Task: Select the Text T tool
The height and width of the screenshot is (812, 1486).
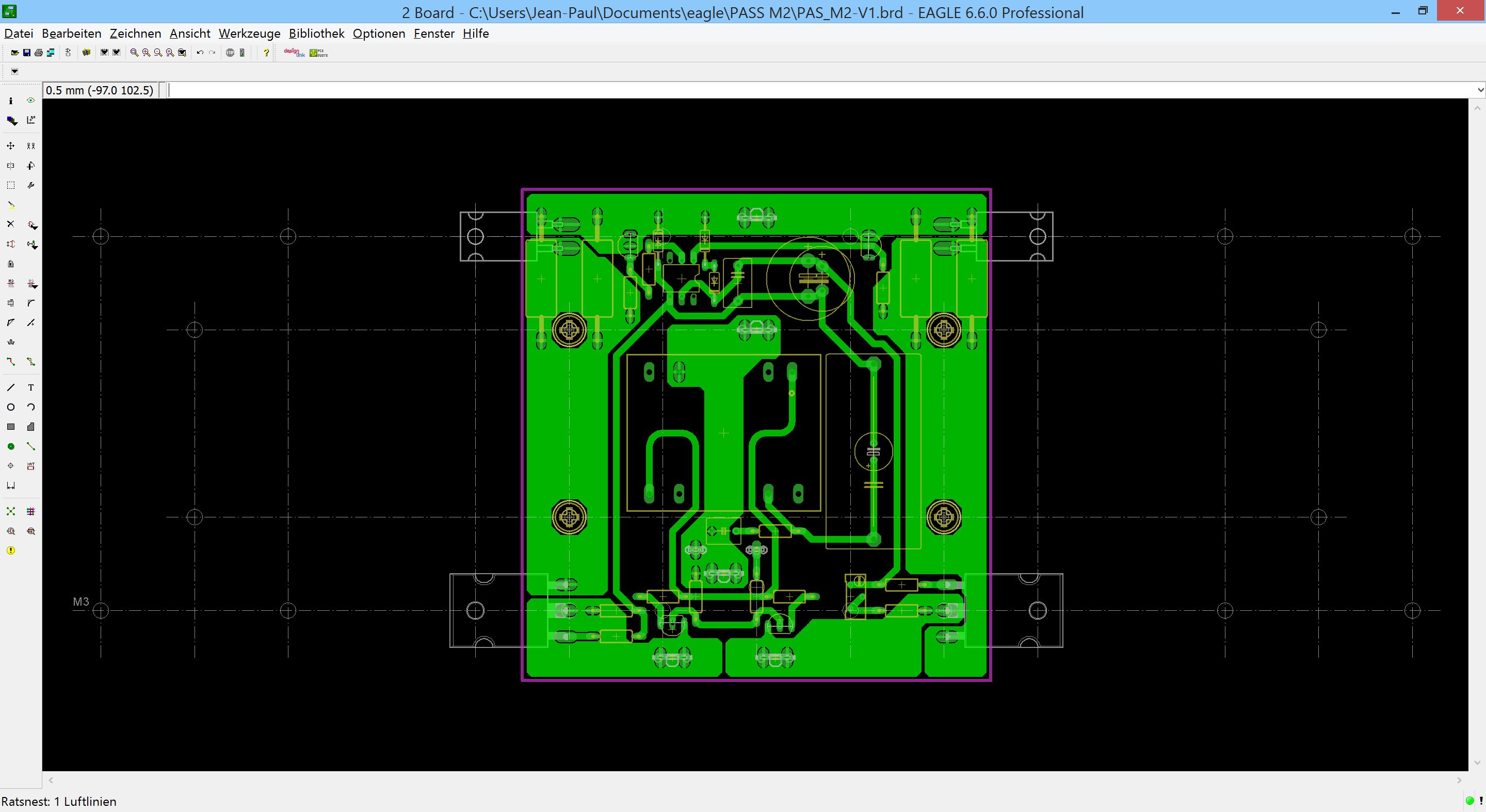Action: [x=31, y=387]
